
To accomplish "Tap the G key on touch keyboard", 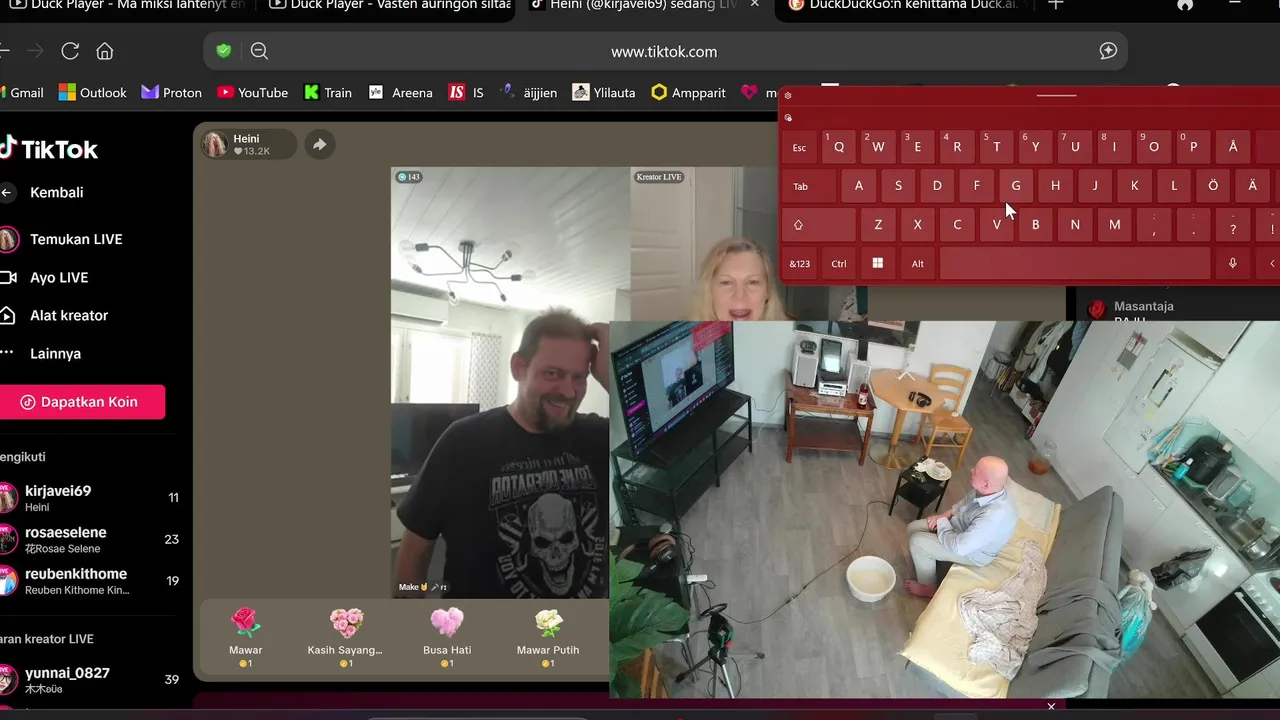I will [x=1016, y=186].
